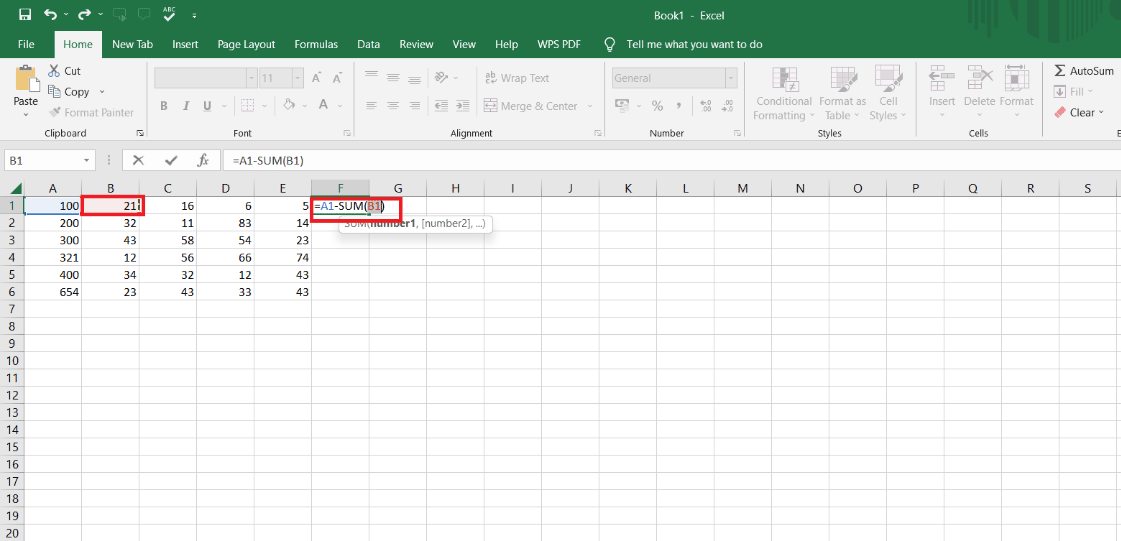Click the Save icon in the title bar
Viewport: 1121px width, 541px height.
coord(25,14)
